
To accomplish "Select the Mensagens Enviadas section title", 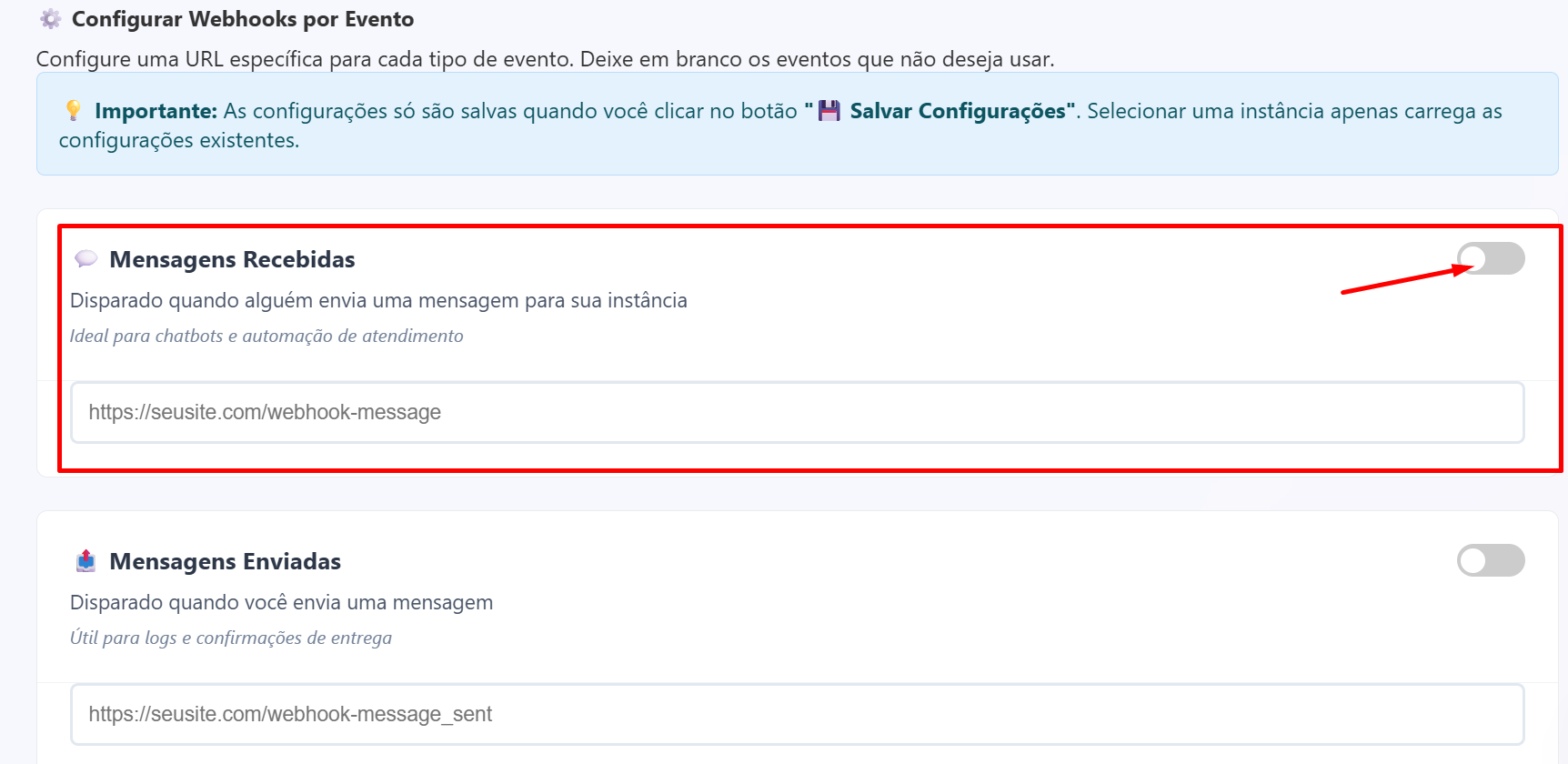I will tap(225, 561).
